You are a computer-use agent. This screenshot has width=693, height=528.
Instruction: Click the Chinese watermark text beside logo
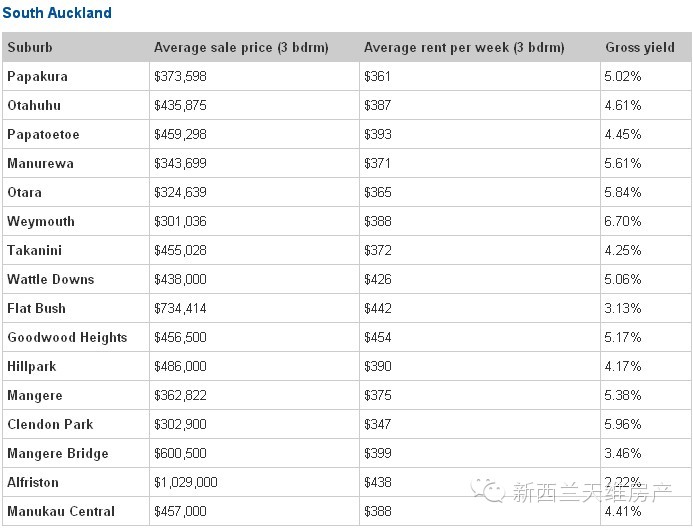[x=592, y=492]
